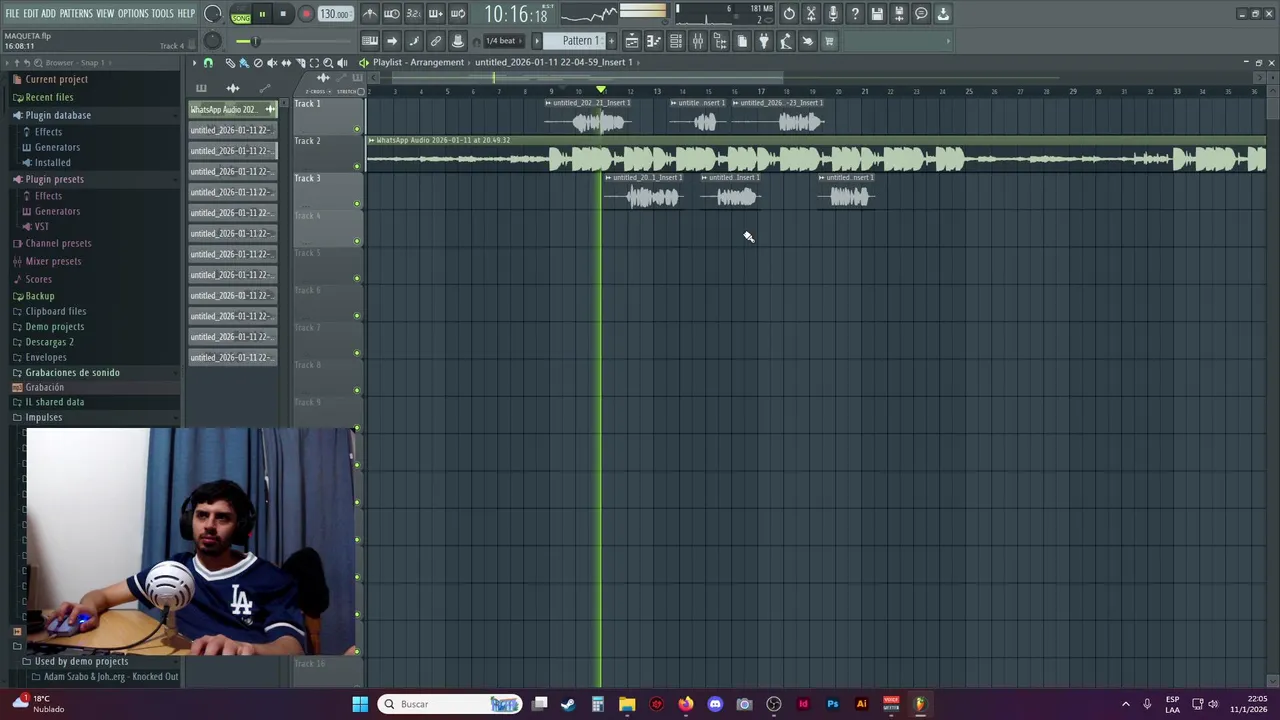Open the ADD menu

pyautogui.click(x=48, y=14)
